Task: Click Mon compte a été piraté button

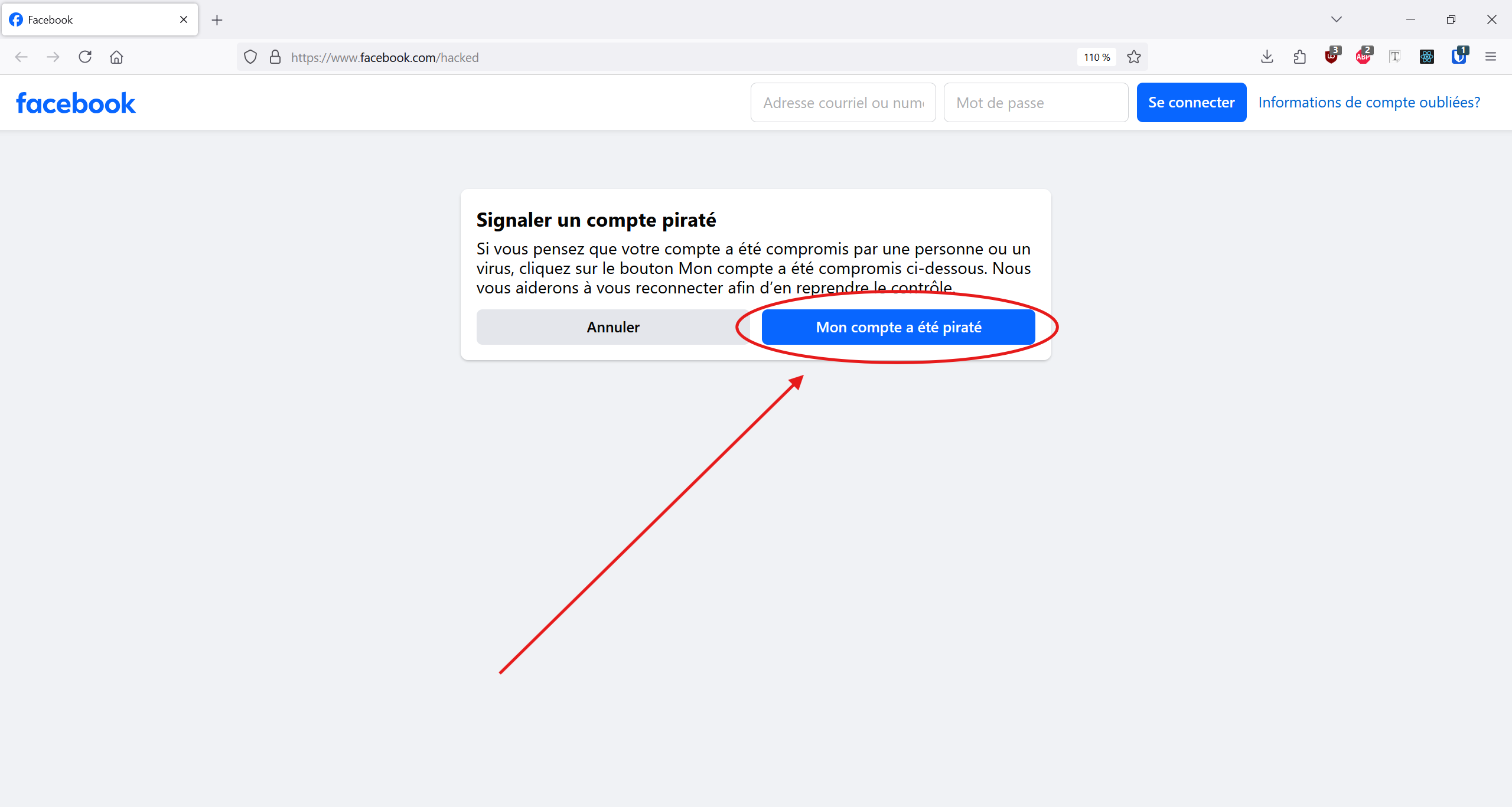Action: [898, 327]
